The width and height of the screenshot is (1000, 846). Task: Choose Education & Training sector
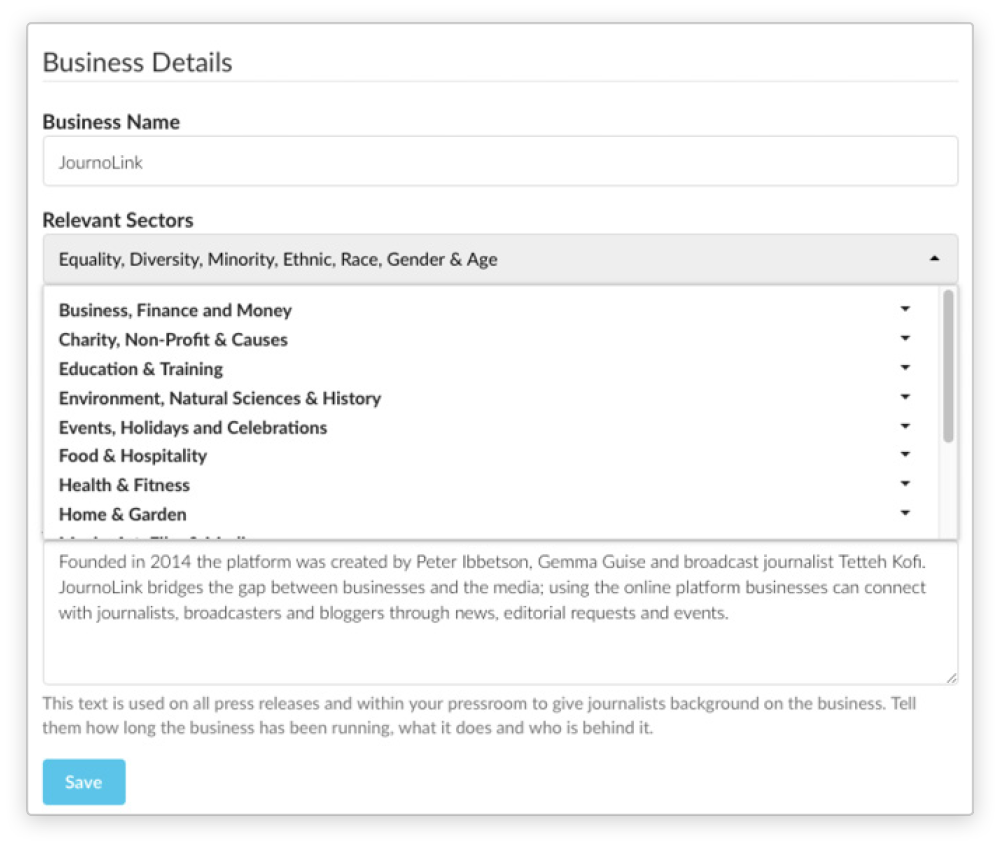141,369
